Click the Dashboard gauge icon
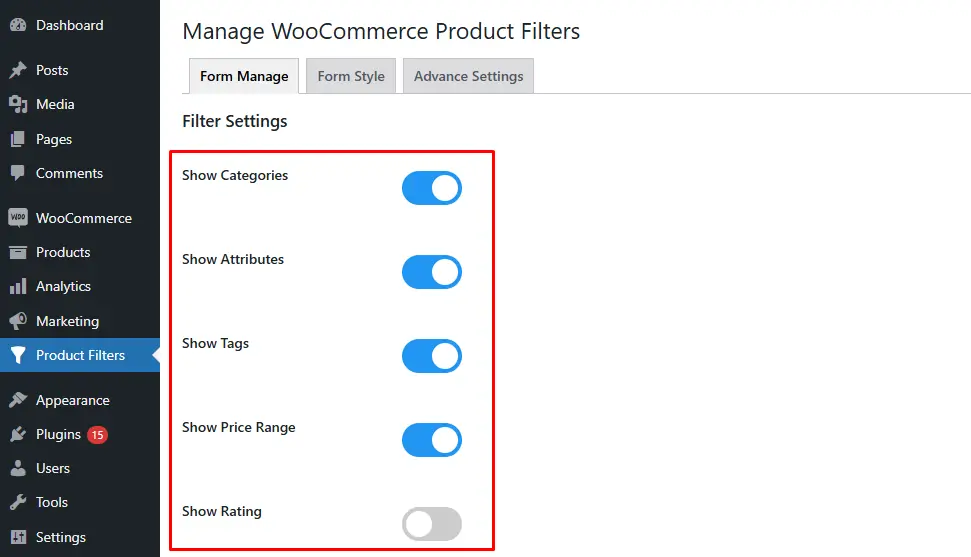Viewport: 971px width, 557px height. click(18, 25)
